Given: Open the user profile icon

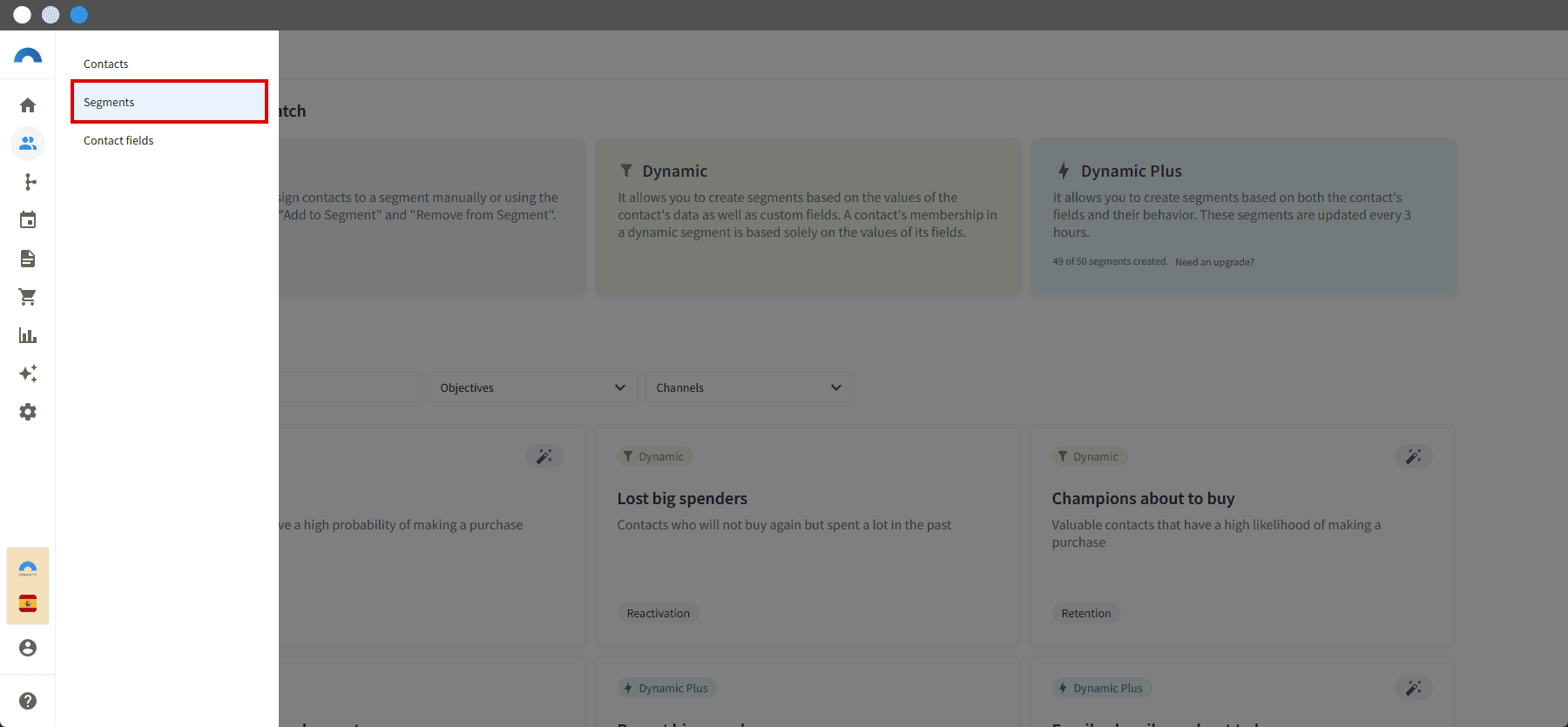Looking at the screenshot, I should pyautogui.click(x=28, y=648).
